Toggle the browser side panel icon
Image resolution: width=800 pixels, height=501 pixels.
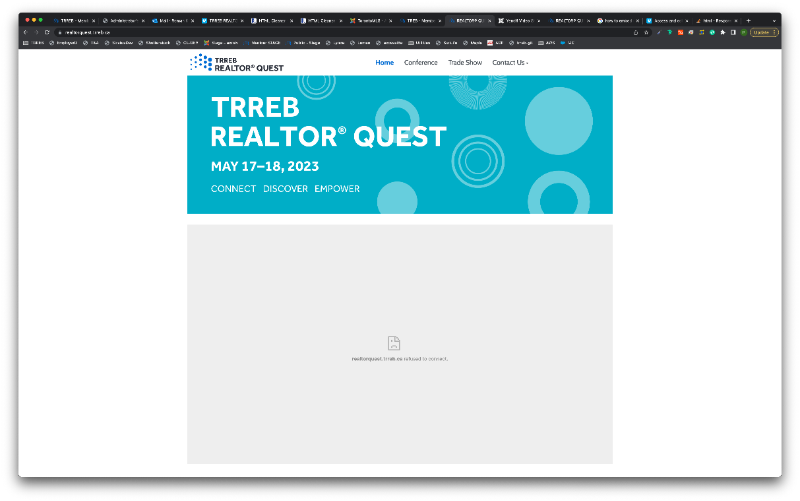coord(732,32)
